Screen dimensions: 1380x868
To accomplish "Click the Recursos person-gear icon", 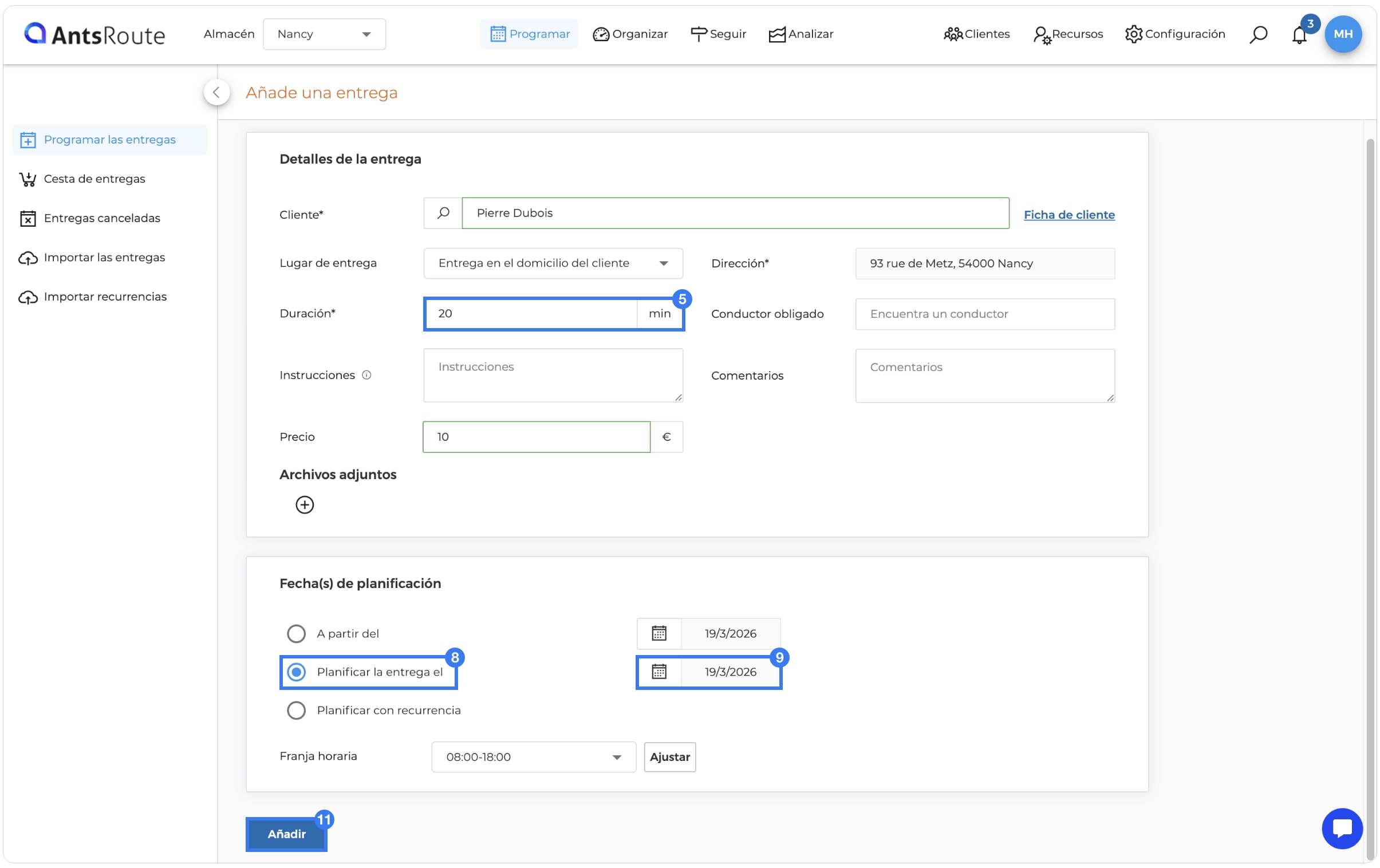I will click(x=1042, y=35).
